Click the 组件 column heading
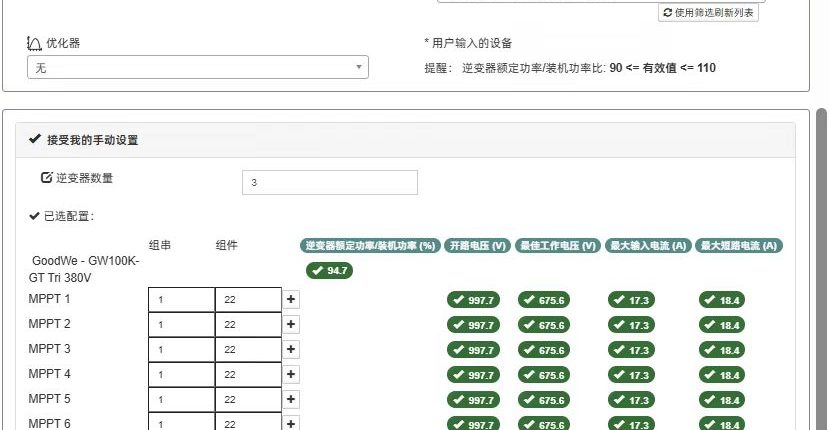The width and height of the screenshot is (829, 430). [x=226, y=245]
